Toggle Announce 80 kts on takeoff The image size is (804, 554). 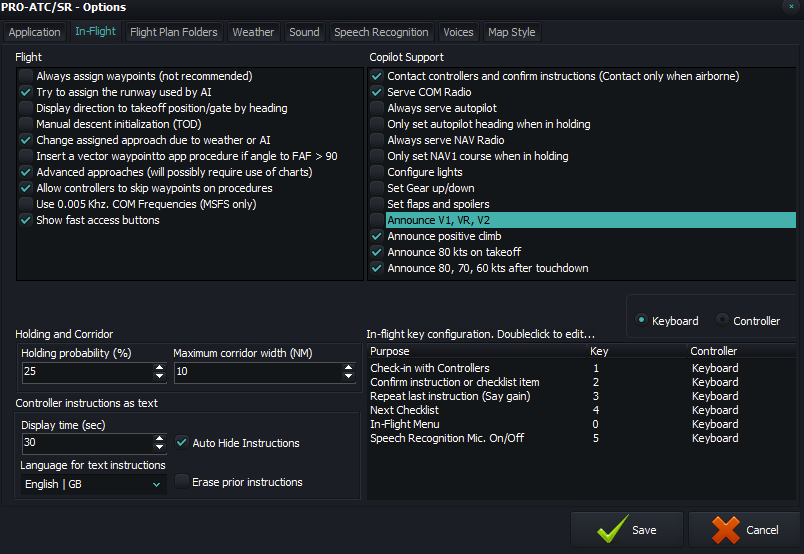tap(377, 252)
